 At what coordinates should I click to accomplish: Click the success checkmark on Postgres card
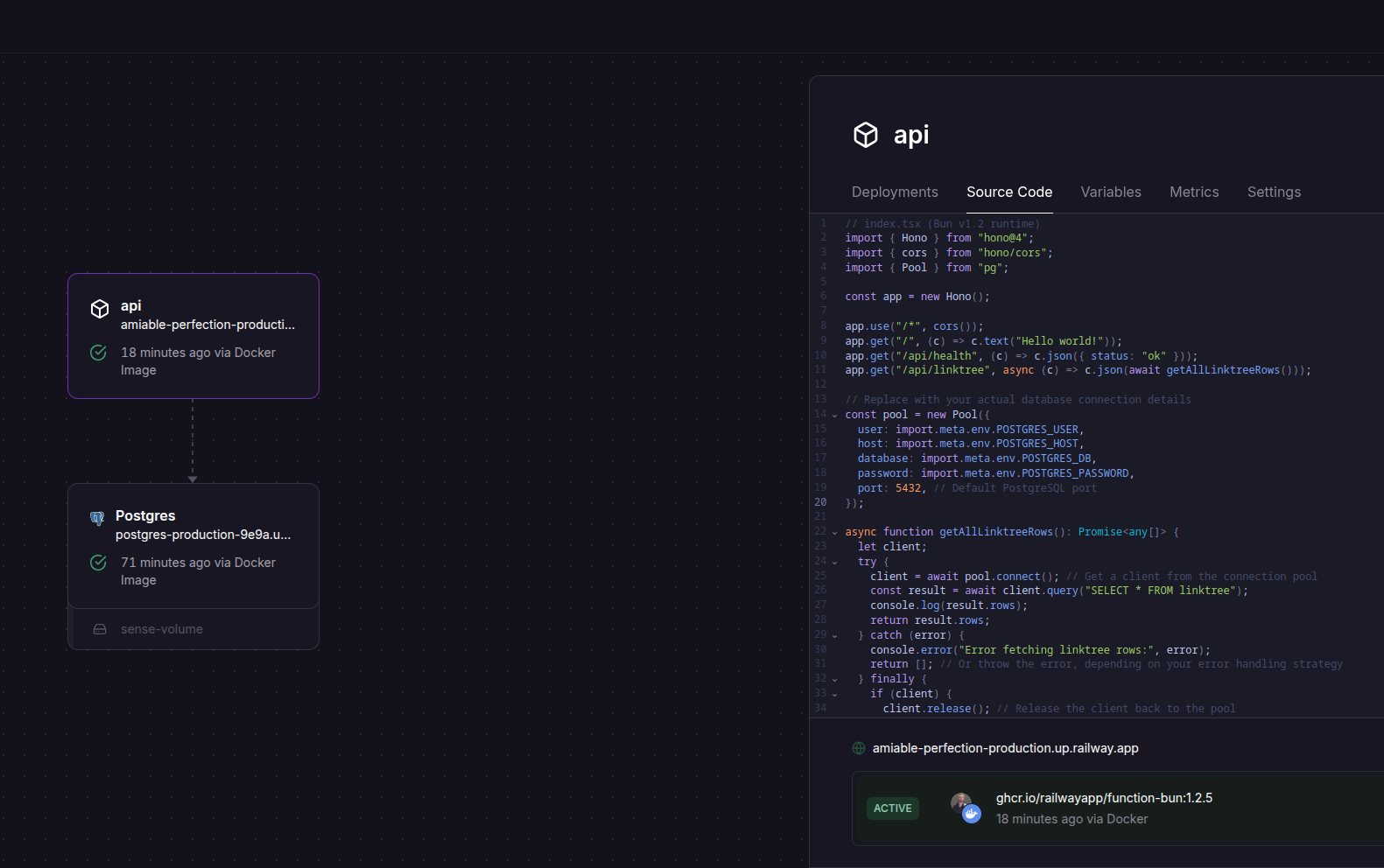tap(99, 563)
